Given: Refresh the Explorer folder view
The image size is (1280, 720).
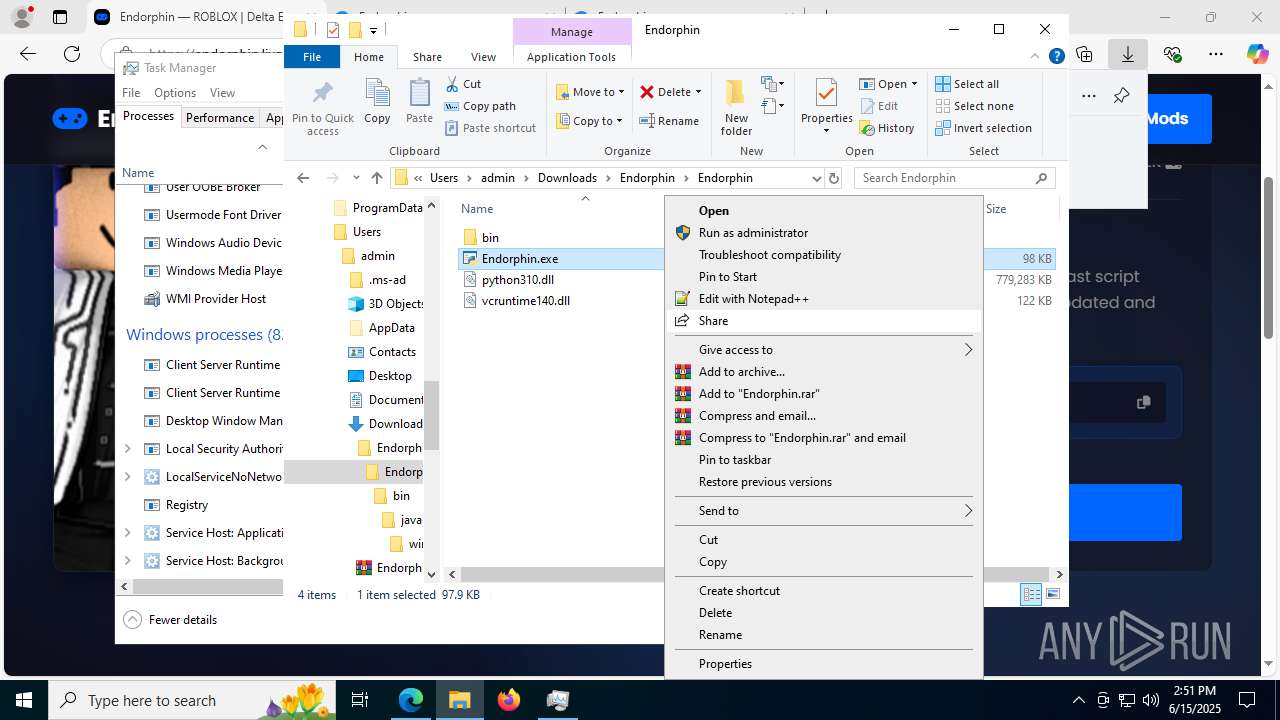Looking at the screenshot, I should click(x=835, y=178).
